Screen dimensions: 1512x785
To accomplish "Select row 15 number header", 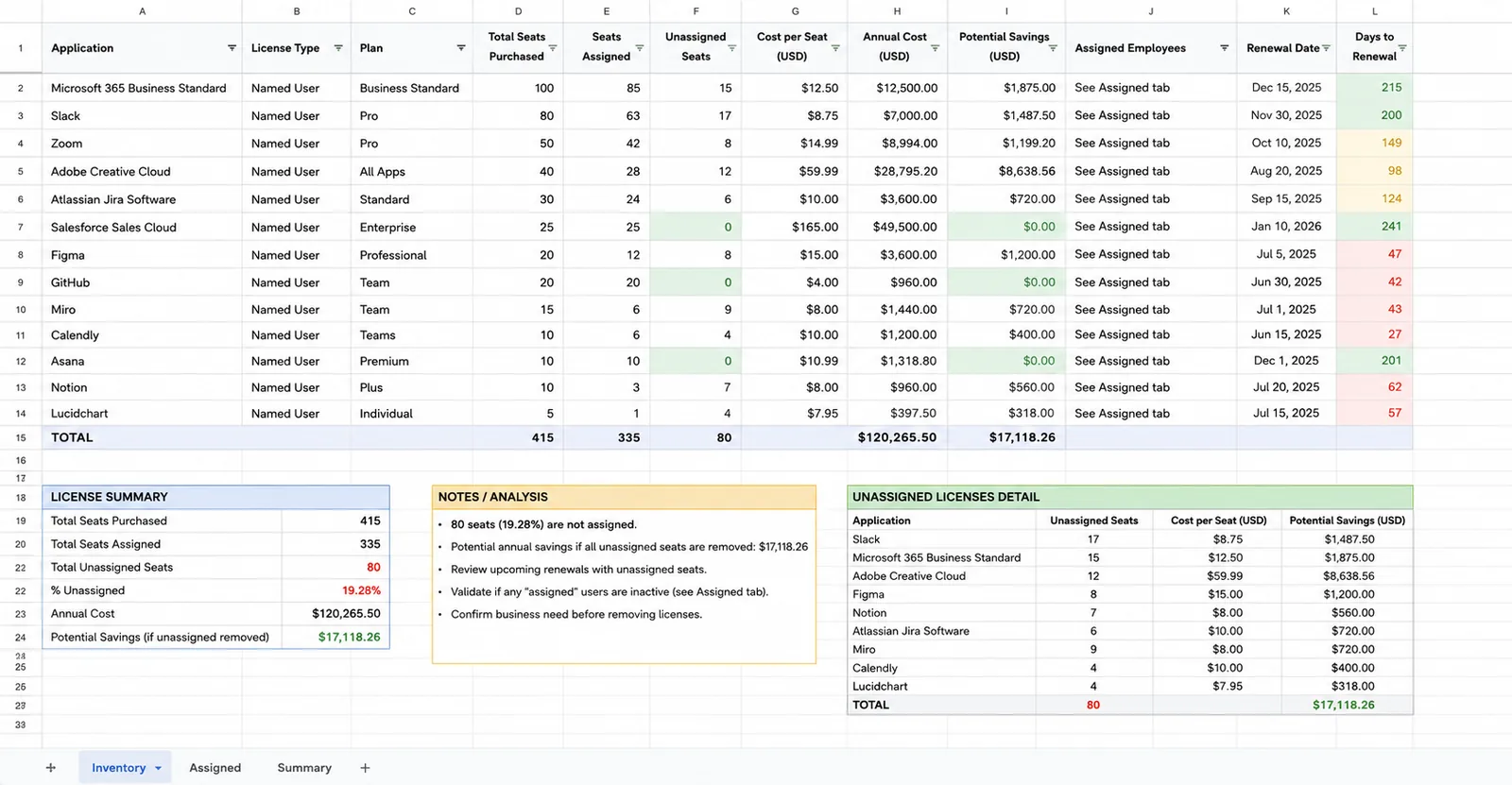I will coord(21,437).
